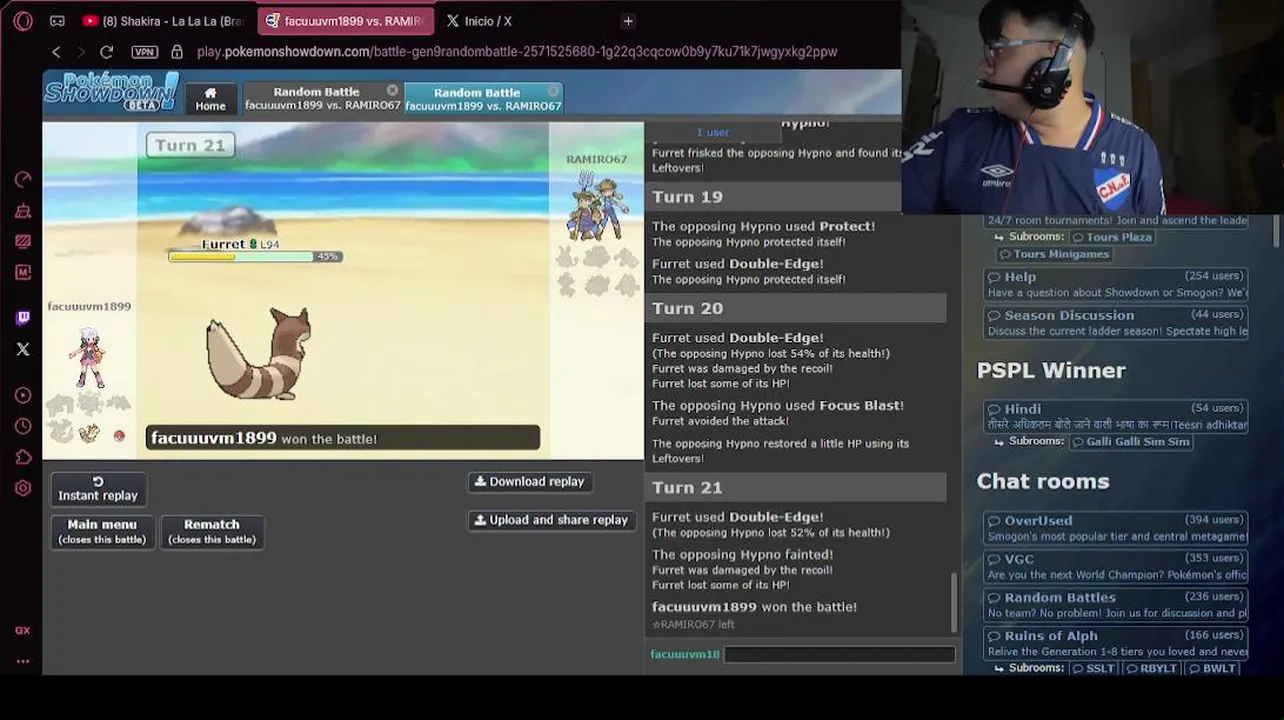This screenshot has width=1284, height=720.
Task: Go forward with the browser forward arrow
Action: 81,52
